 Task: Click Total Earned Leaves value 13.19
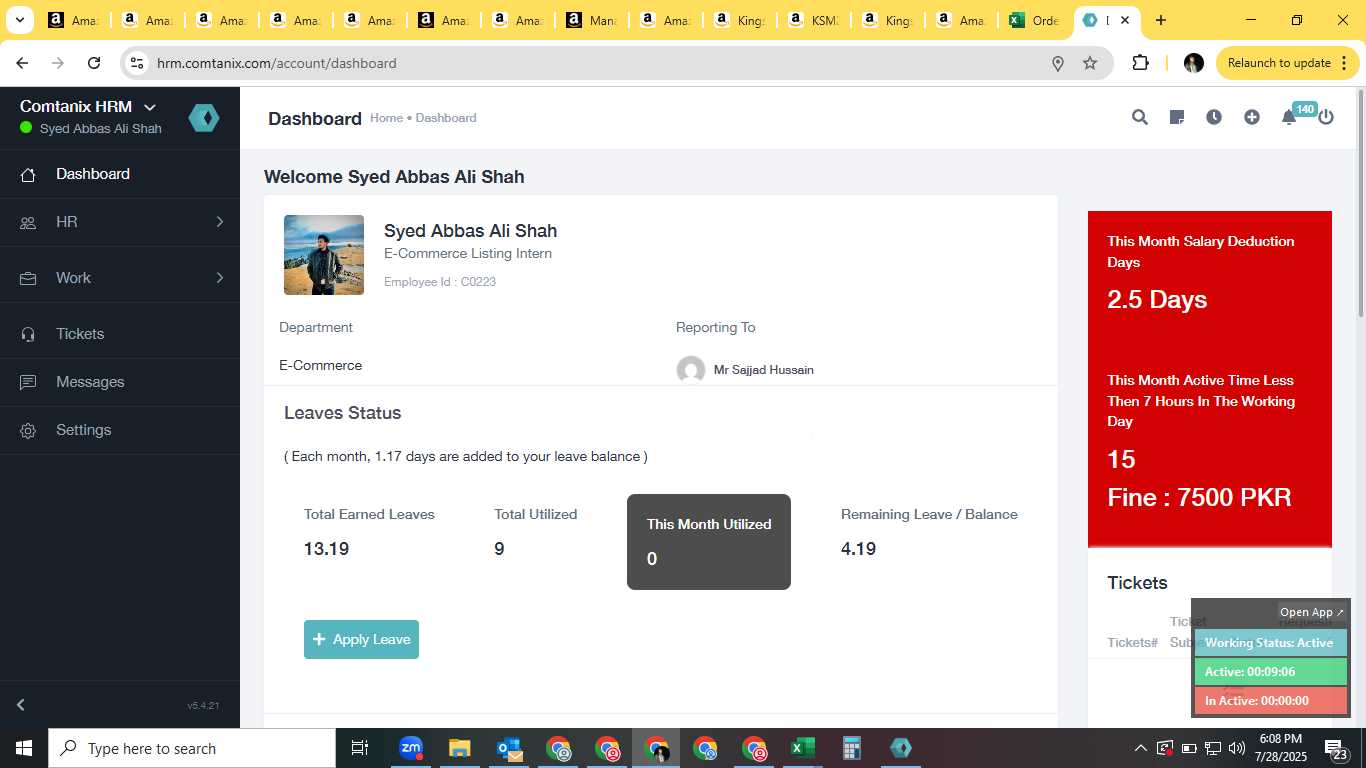(x=326, y=549)
